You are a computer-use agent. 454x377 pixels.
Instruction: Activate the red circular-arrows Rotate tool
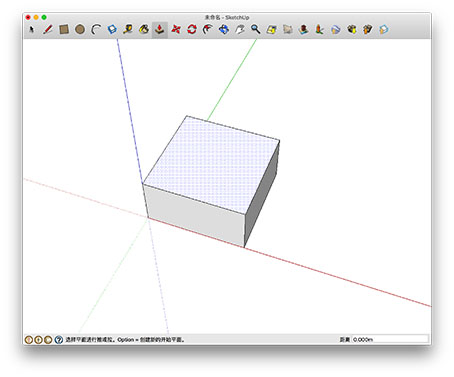[192, 29]
